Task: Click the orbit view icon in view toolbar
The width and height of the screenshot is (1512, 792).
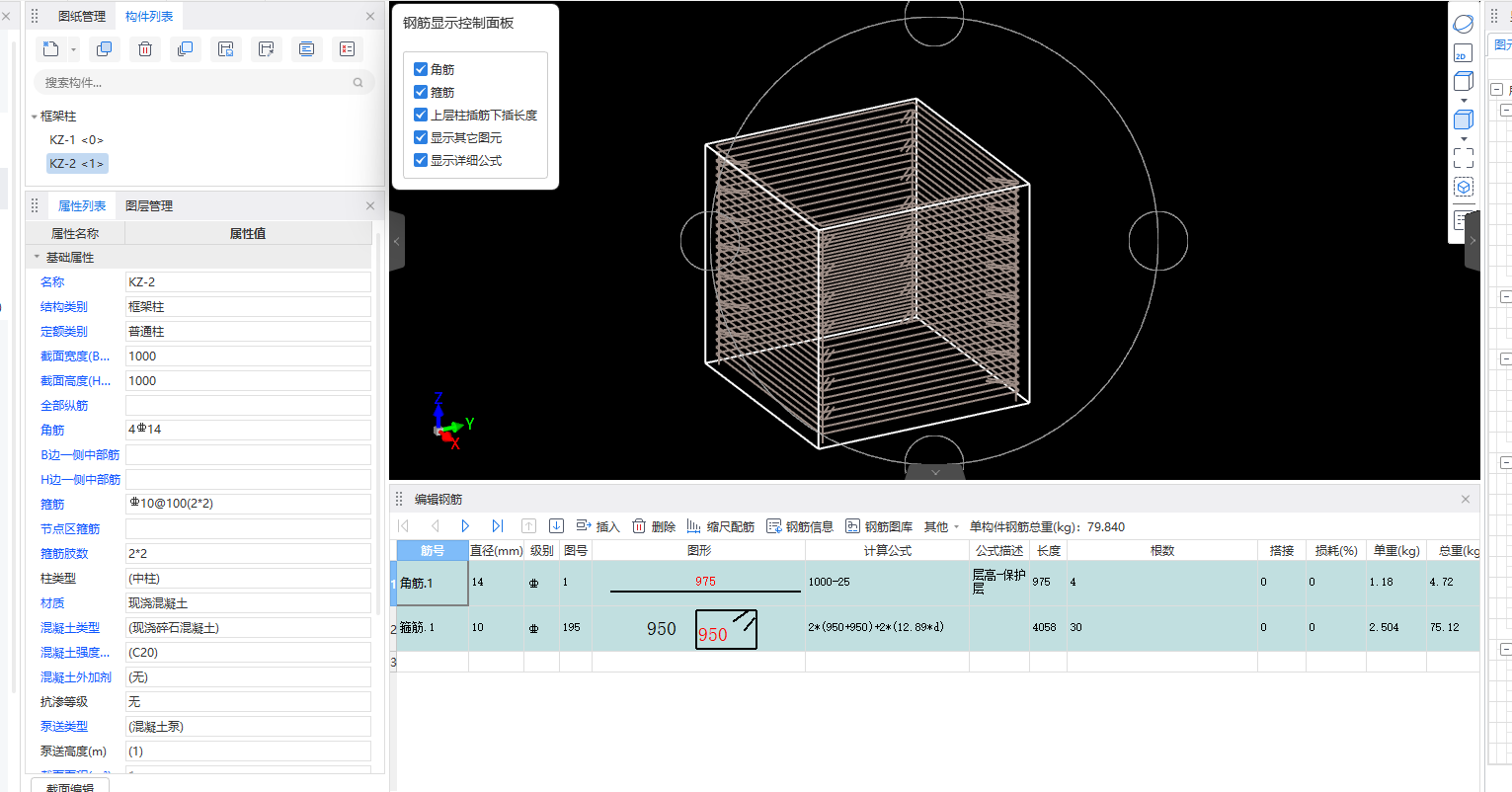Action: 1464,25
